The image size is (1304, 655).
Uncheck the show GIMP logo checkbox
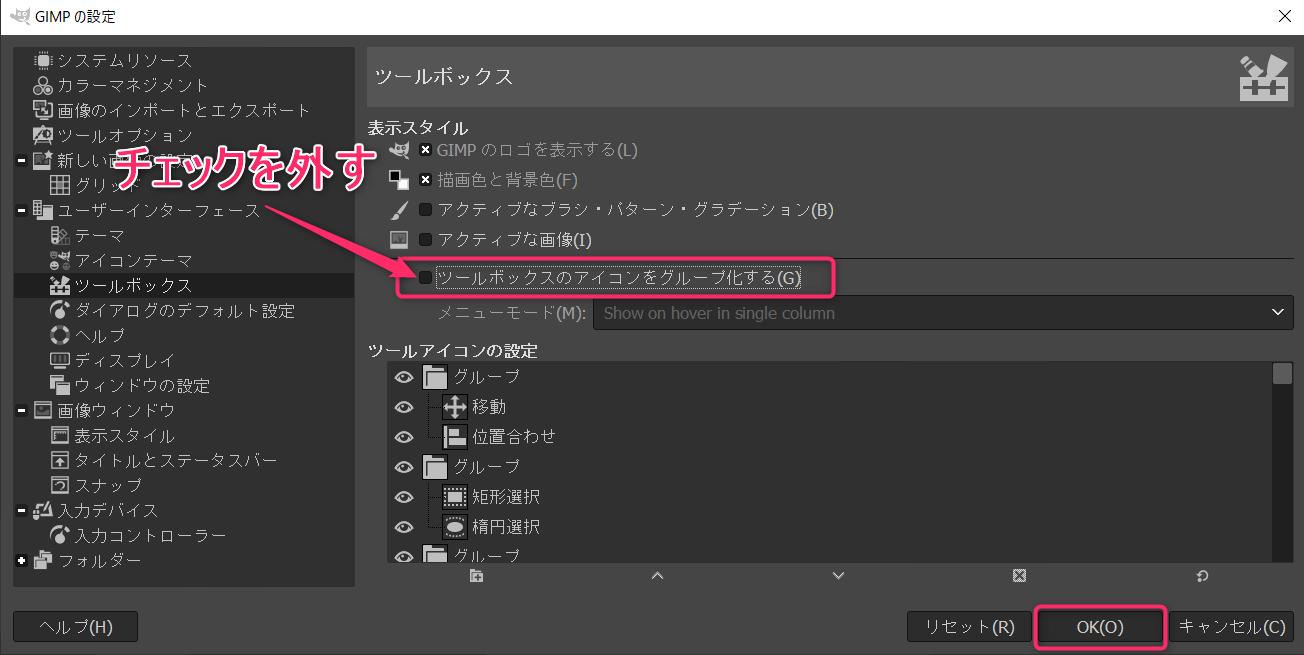425,150
